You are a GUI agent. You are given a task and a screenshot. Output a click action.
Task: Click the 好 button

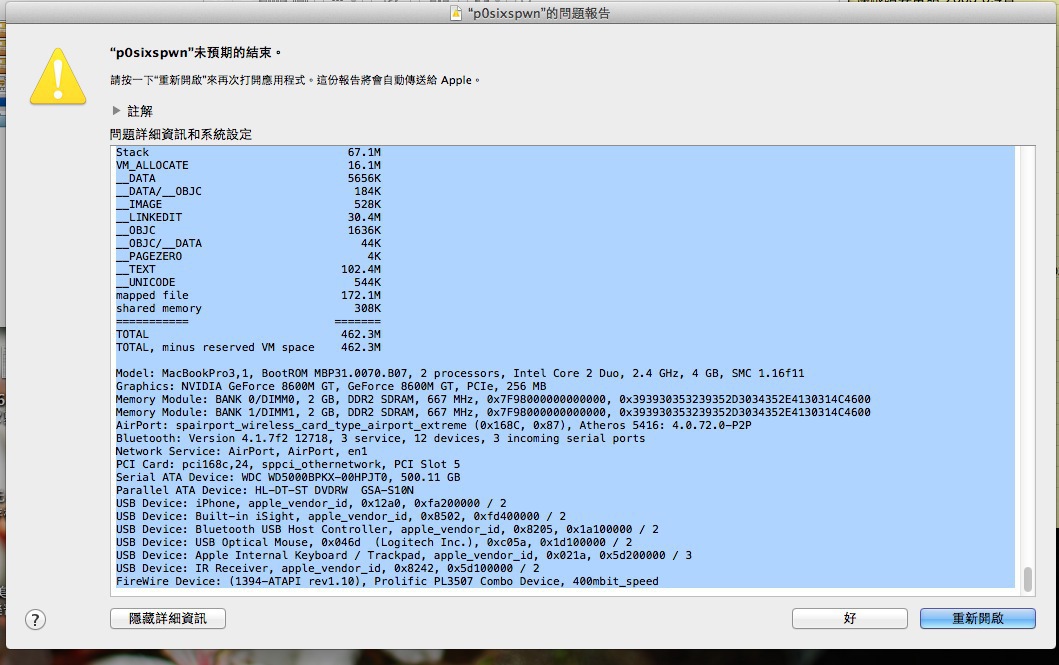(850, 618)
